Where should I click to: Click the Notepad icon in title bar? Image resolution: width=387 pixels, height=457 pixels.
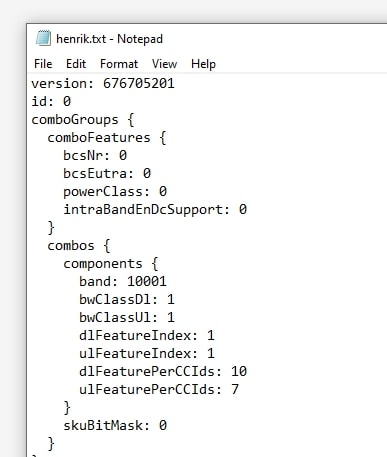(43, 38)
